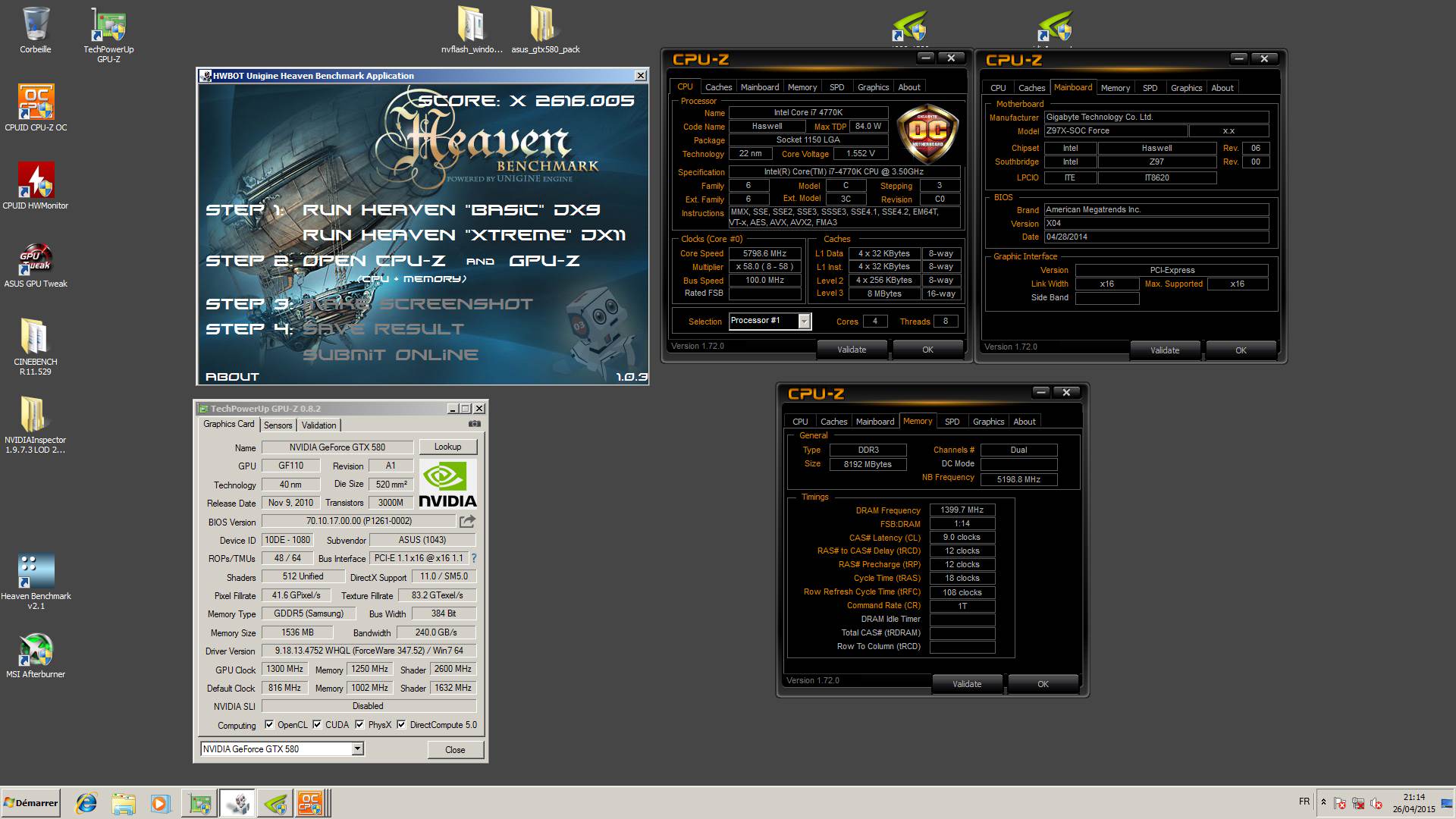Switch to the NVIDIA taskbar button
Image resolution: width=1456 pixels, height=819 pixels.
pos(275,803)
